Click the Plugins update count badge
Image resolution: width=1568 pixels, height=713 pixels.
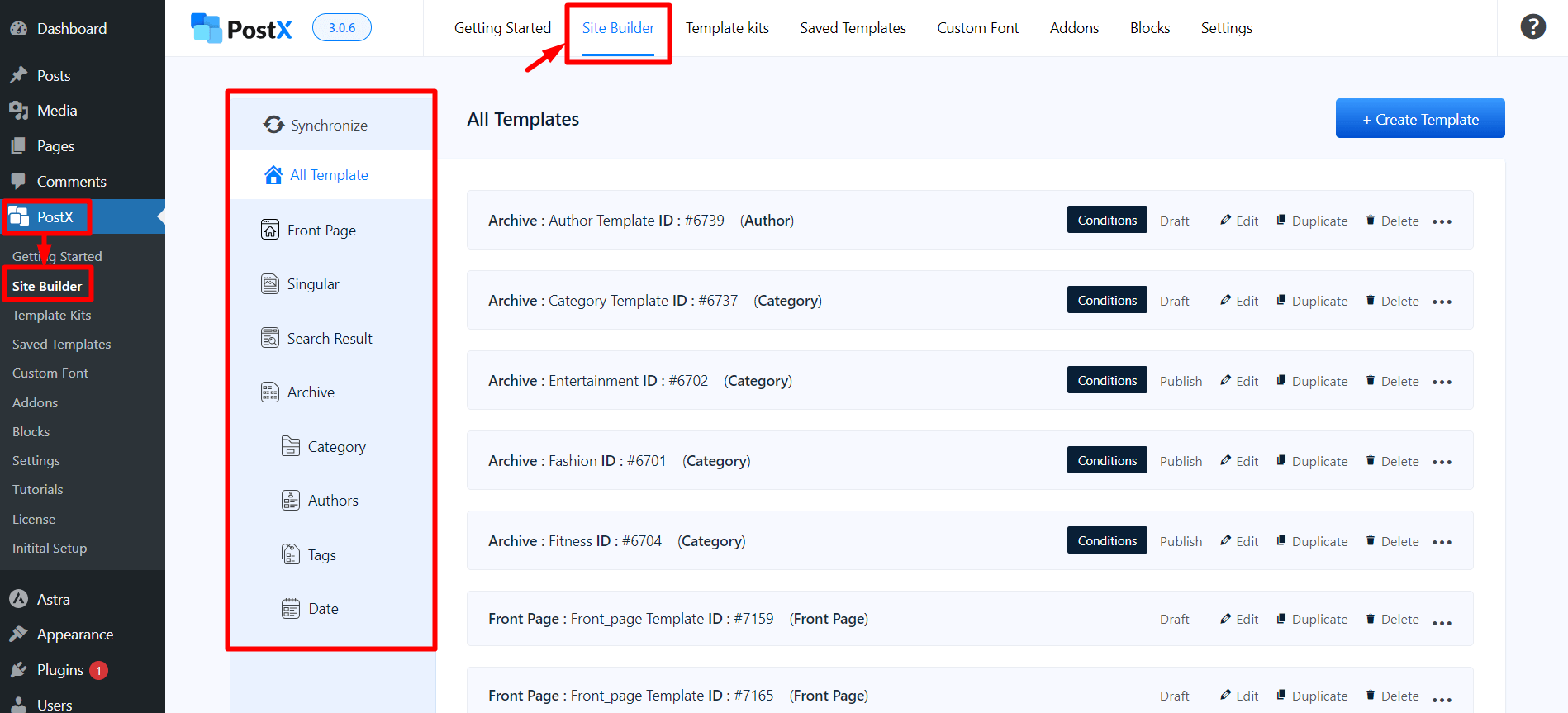click(98, 670)
